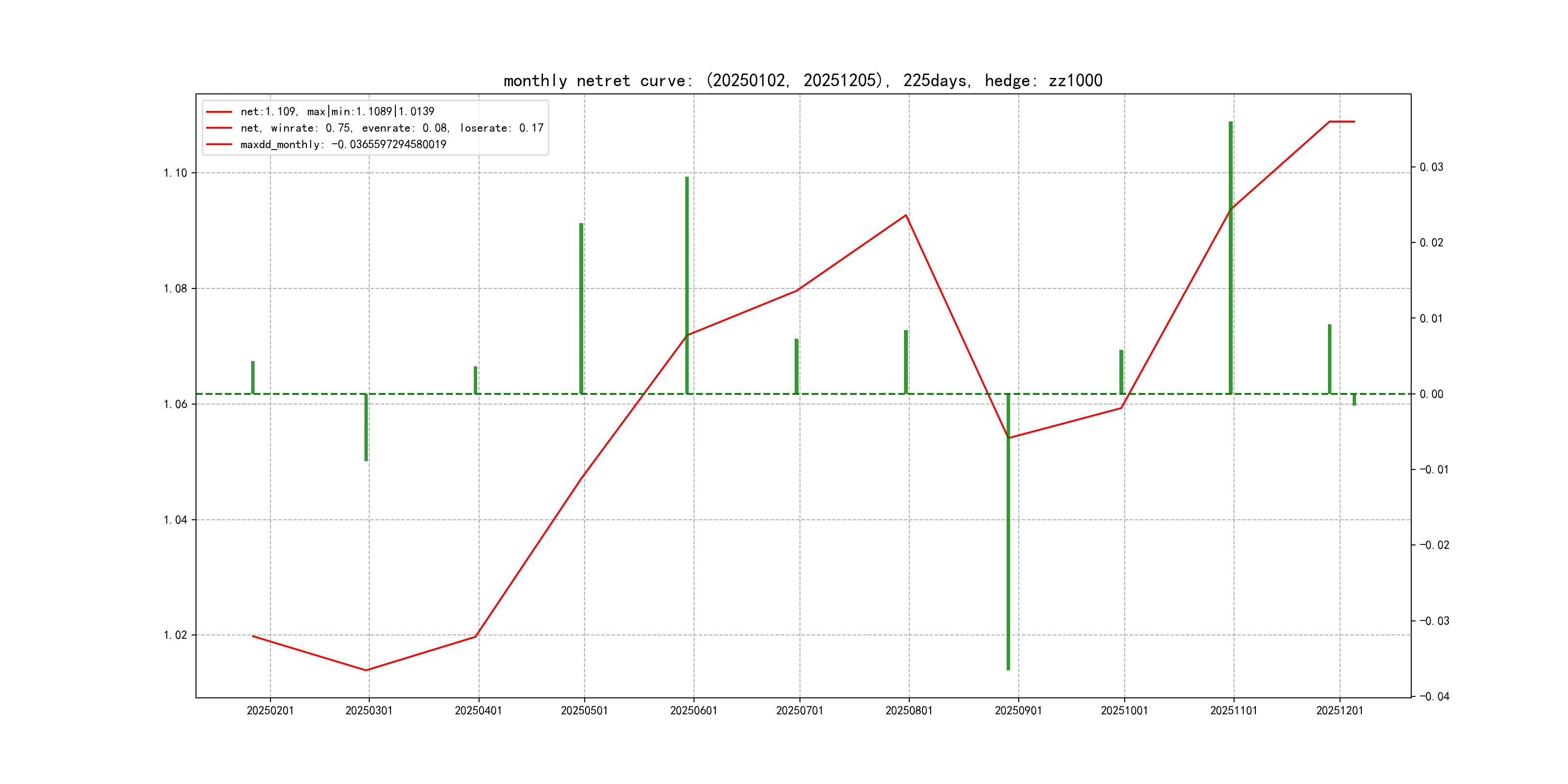Click the 20250701 x-axis label

(799, 710)
